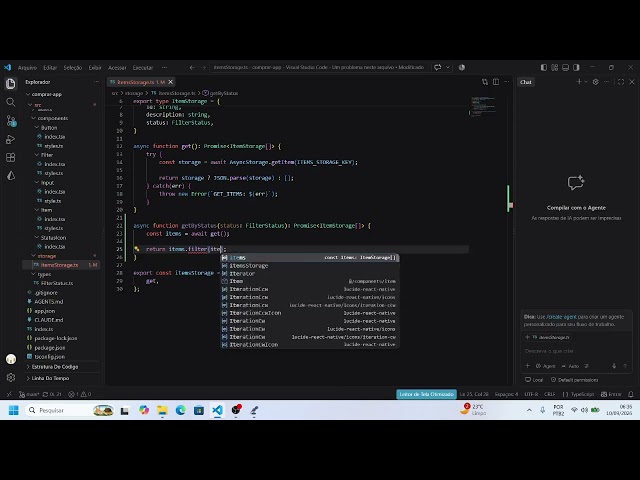Screen dimensions: 640x480
Task: Open the compare changes icon in the editor toolbar
Action: pyautogui.click(x=485, y=82)
